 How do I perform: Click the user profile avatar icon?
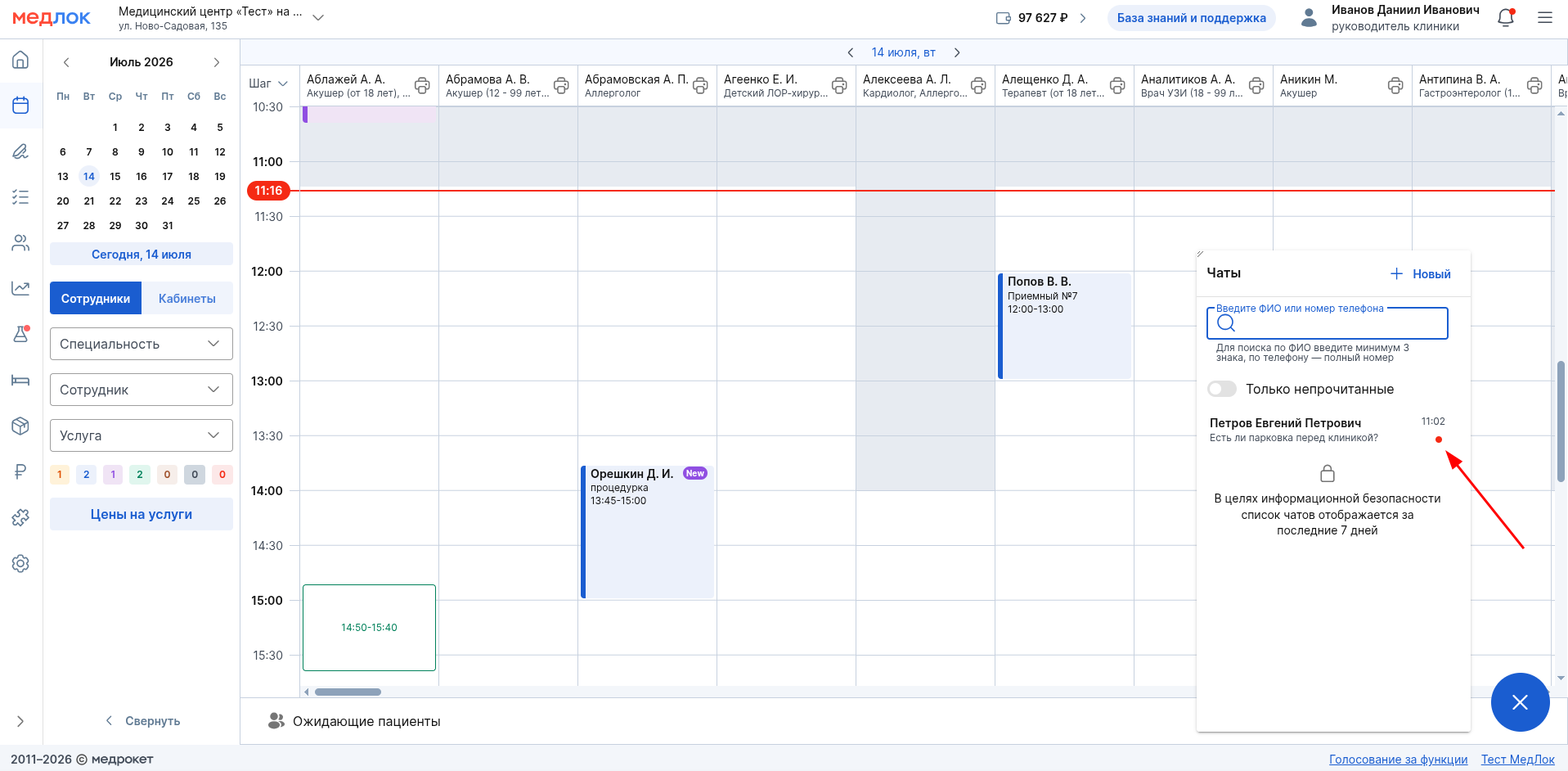(x=1309, y=18)
